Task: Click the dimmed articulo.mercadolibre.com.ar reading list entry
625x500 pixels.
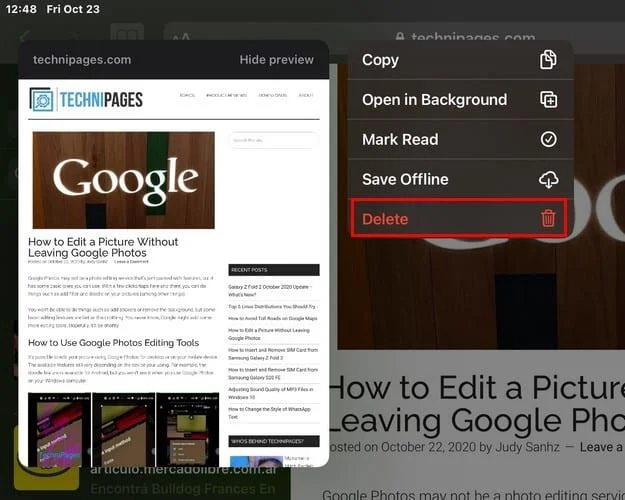Action: pos(183,470)
